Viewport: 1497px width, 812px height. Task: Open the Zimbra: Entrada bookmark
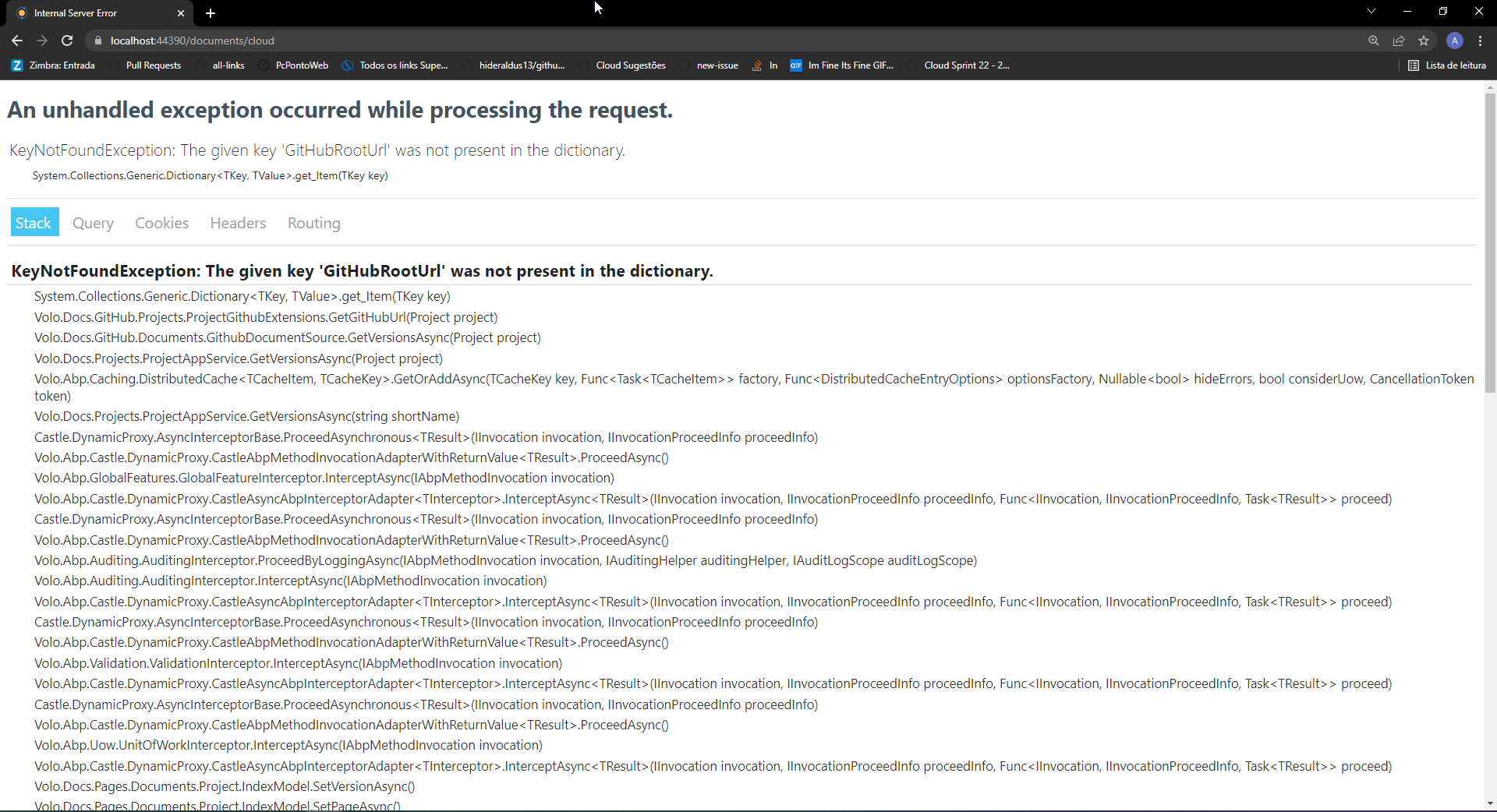53,65
